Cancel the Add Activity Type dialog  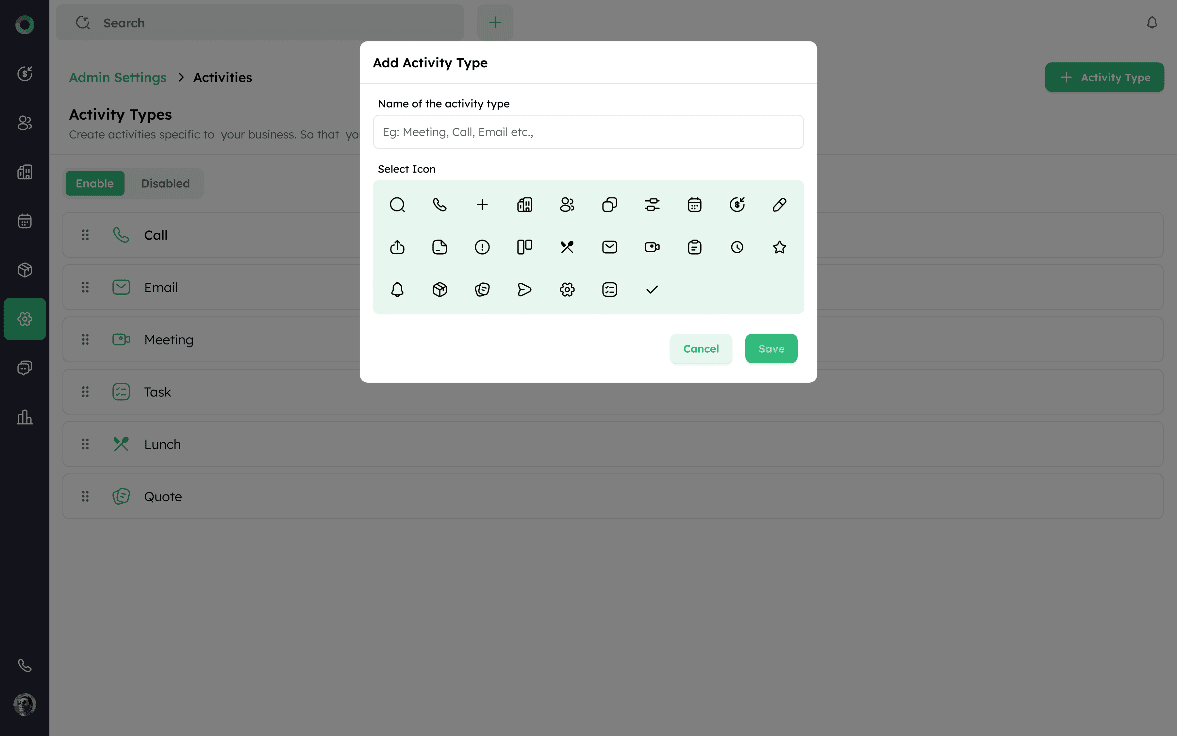[x=701, y=349]
